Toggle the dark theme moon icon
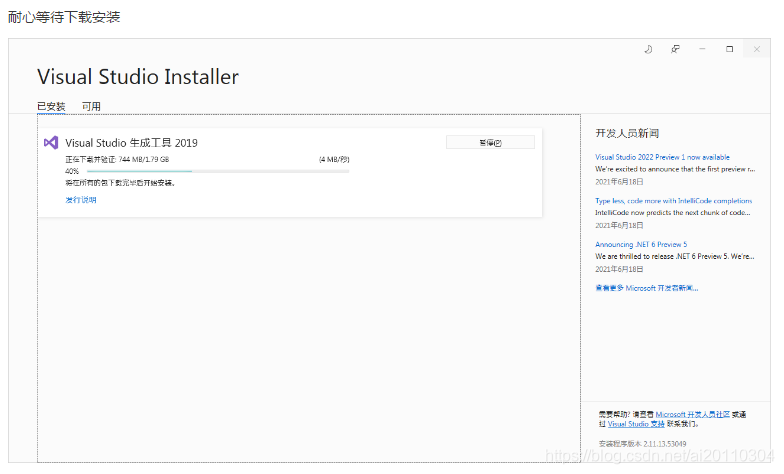 [648, 49]
